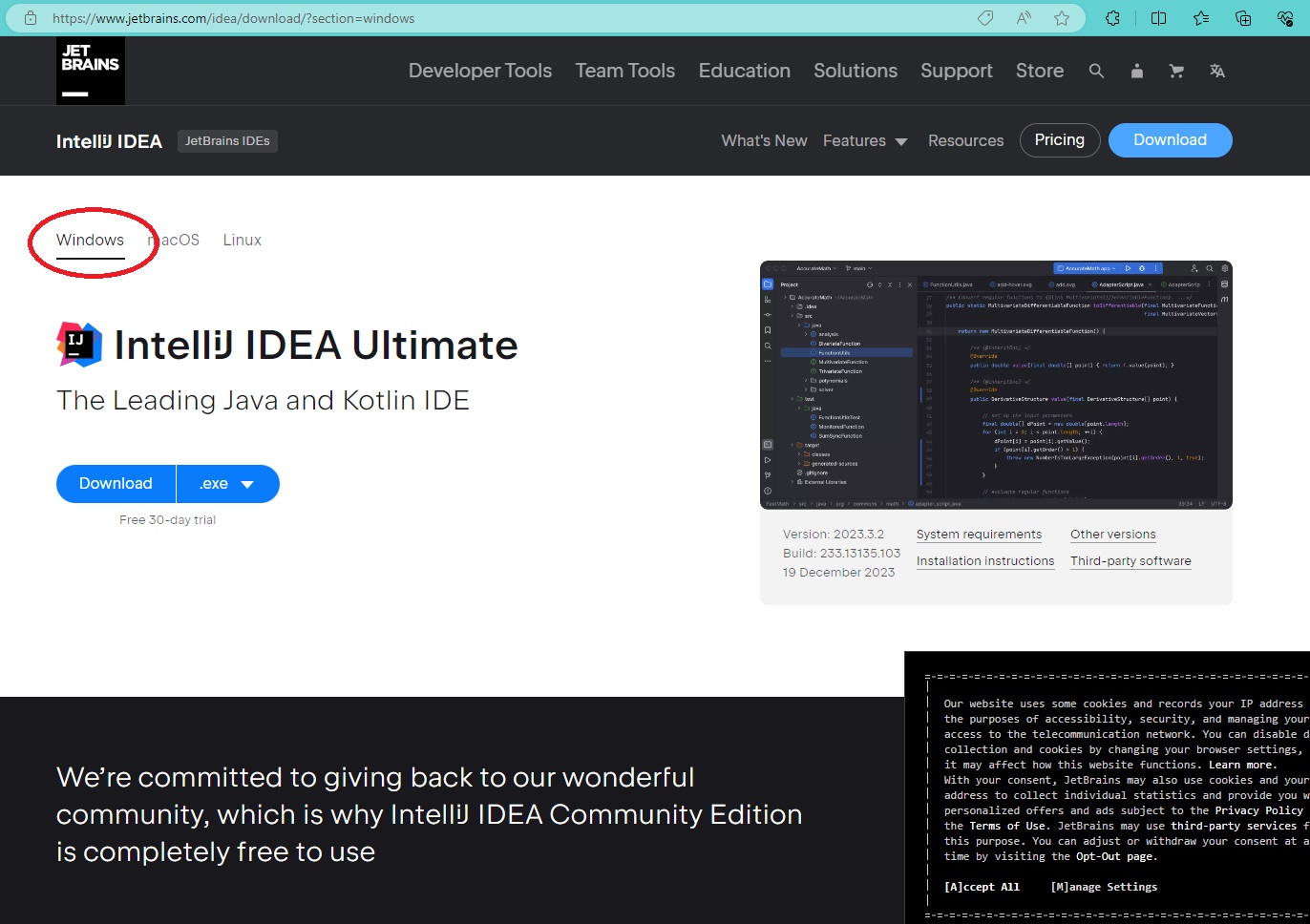
Task: Open the language selector icon
Action: pos(1217,71)
